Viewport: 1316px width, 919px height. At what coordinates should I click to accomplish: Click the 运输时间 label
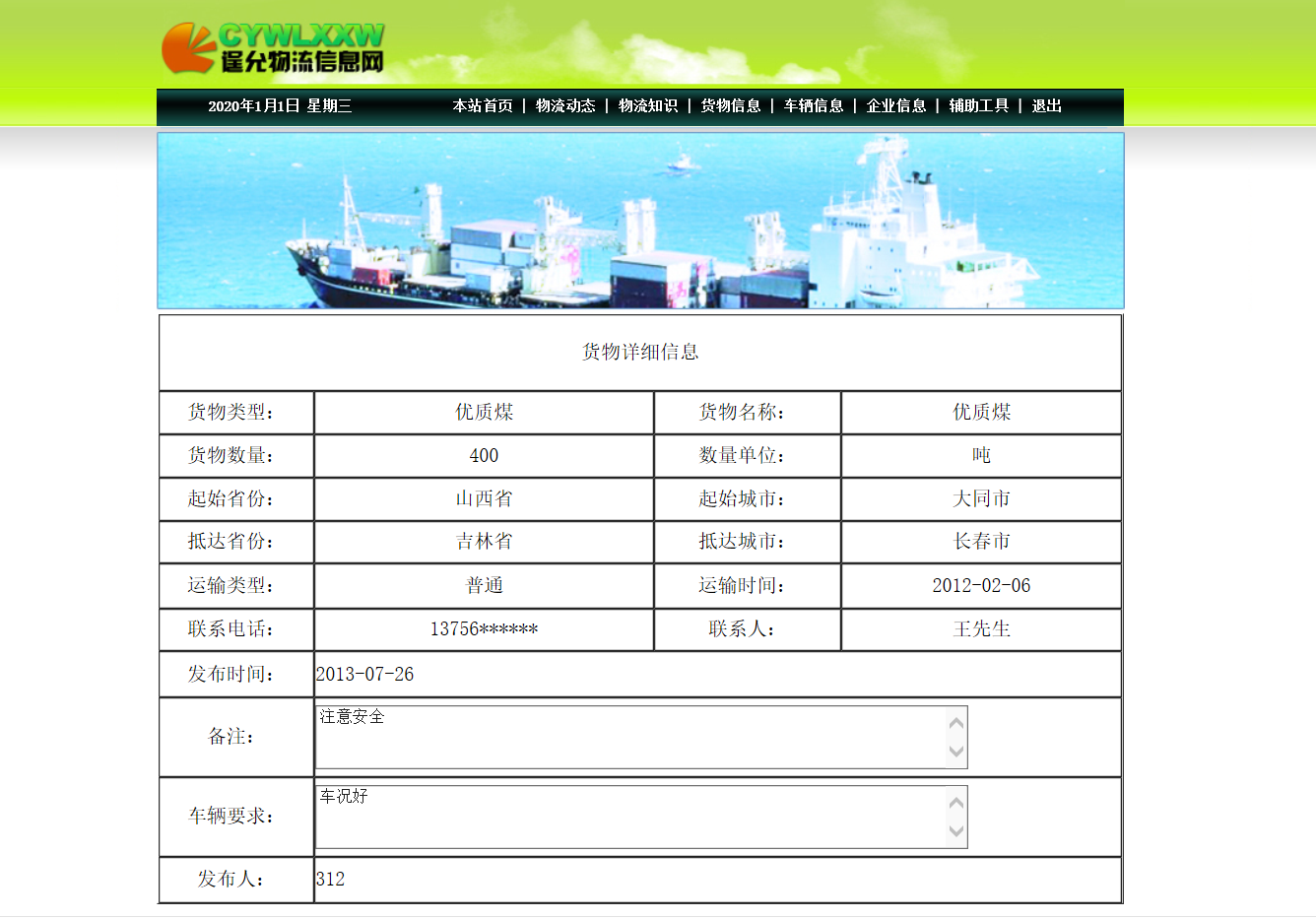(x=743, y=585)
